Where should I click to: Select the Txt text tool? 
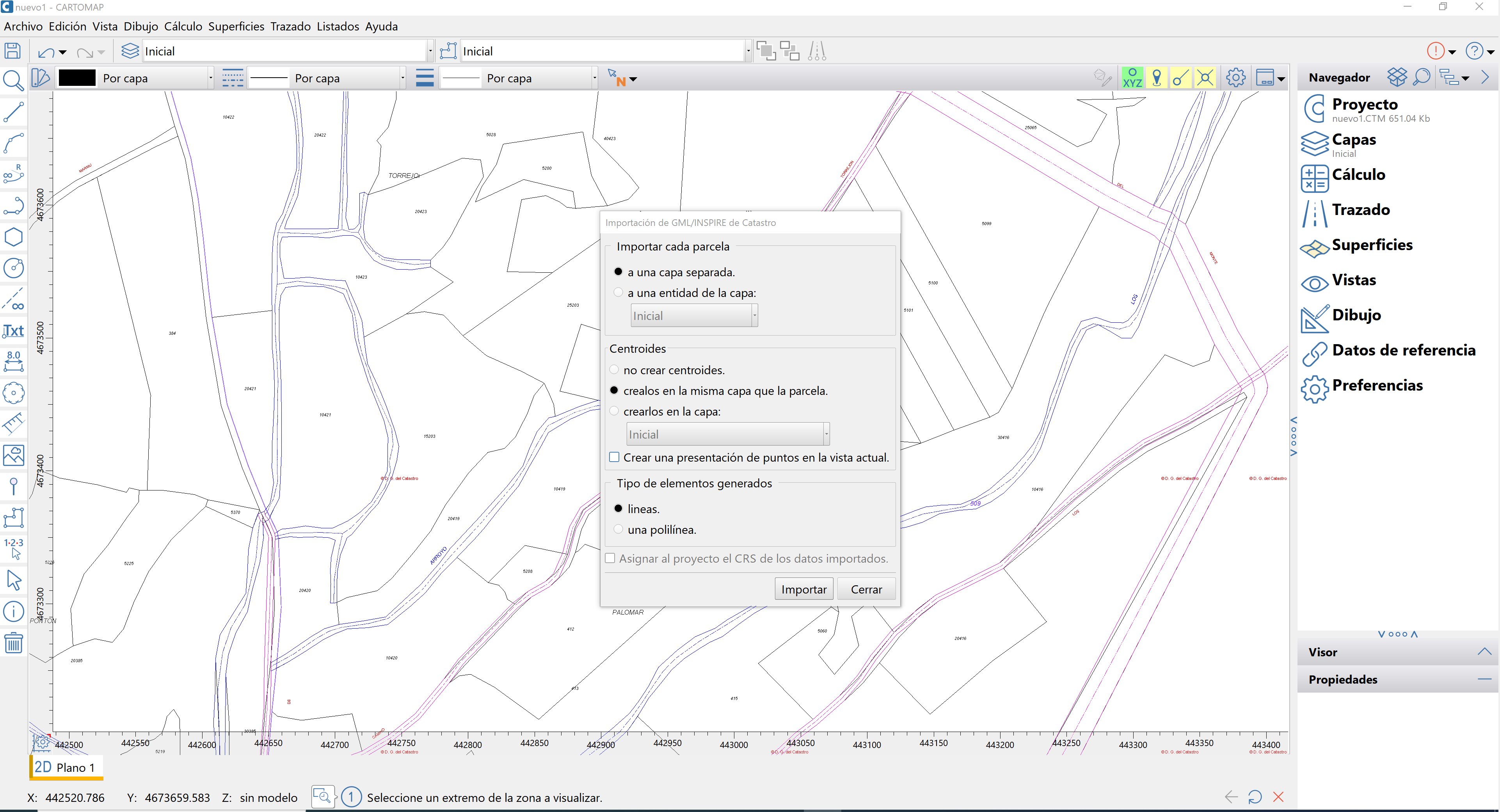[13, 330]
